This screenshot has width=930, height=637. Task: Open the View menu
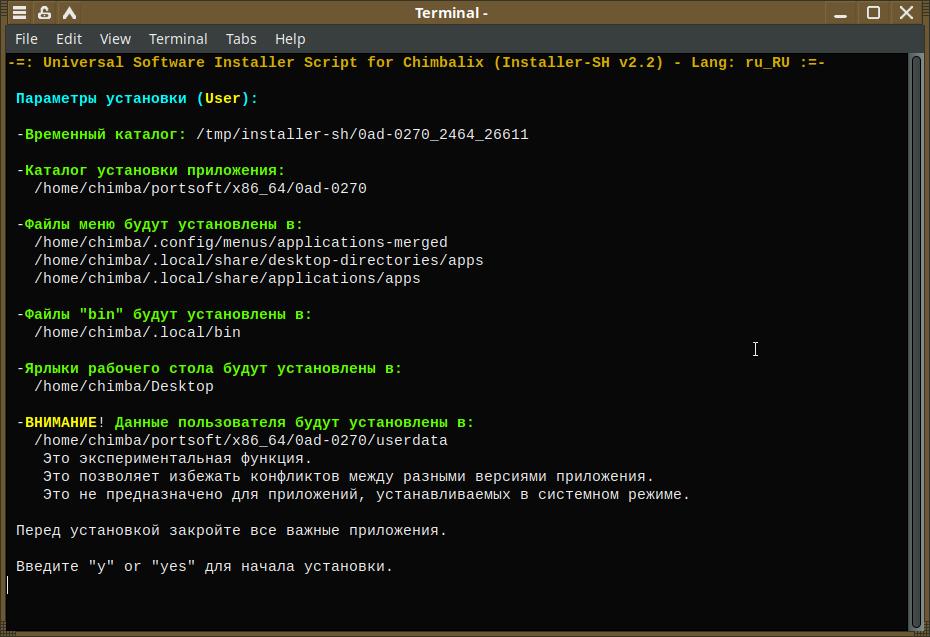[x=115, y=39]
